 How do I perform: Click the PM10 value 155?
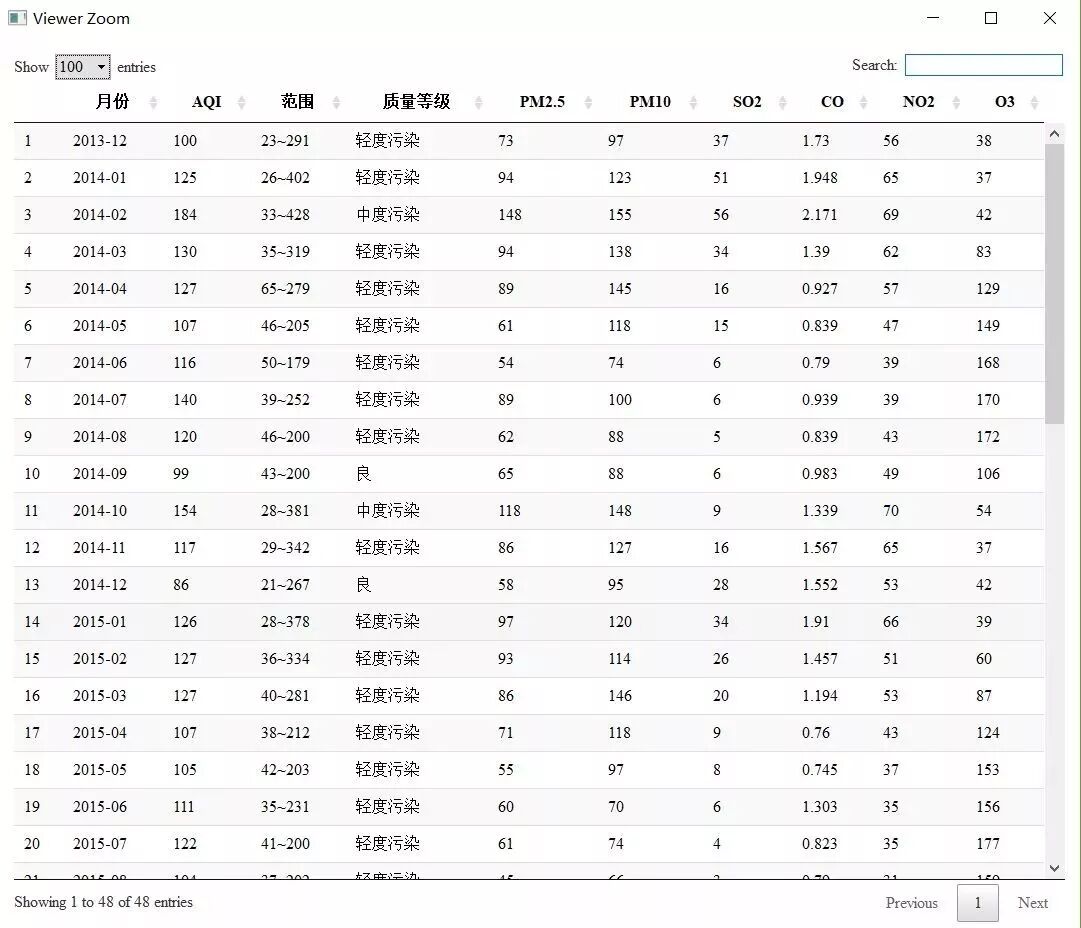tap(620, 215)
